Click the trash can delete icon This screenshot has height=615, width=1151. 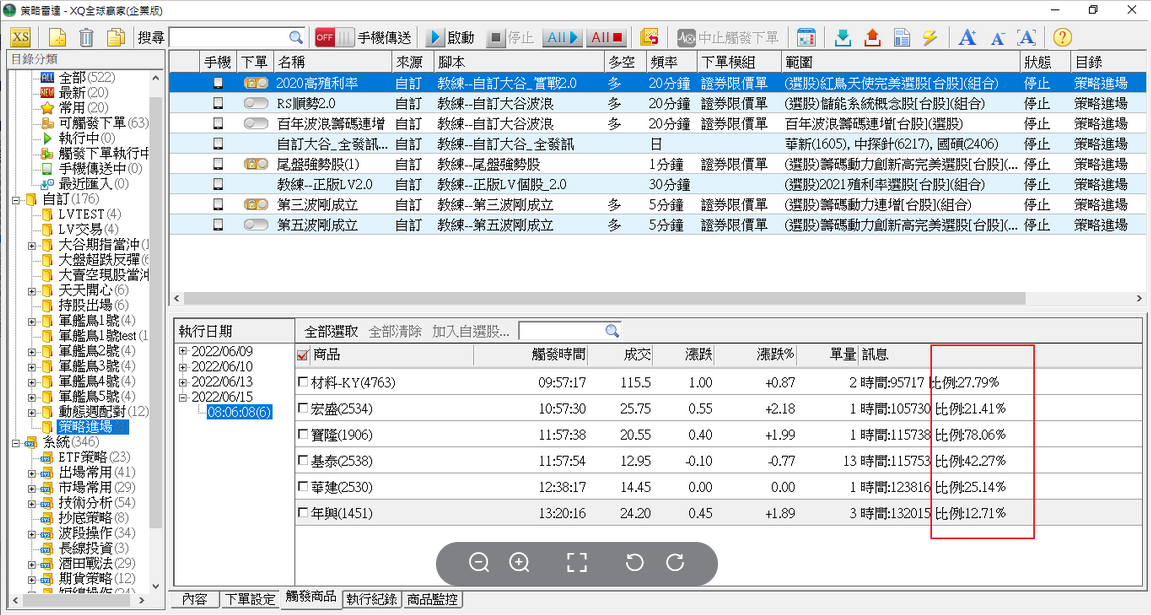pyautogui.click(x=87, y=38)
